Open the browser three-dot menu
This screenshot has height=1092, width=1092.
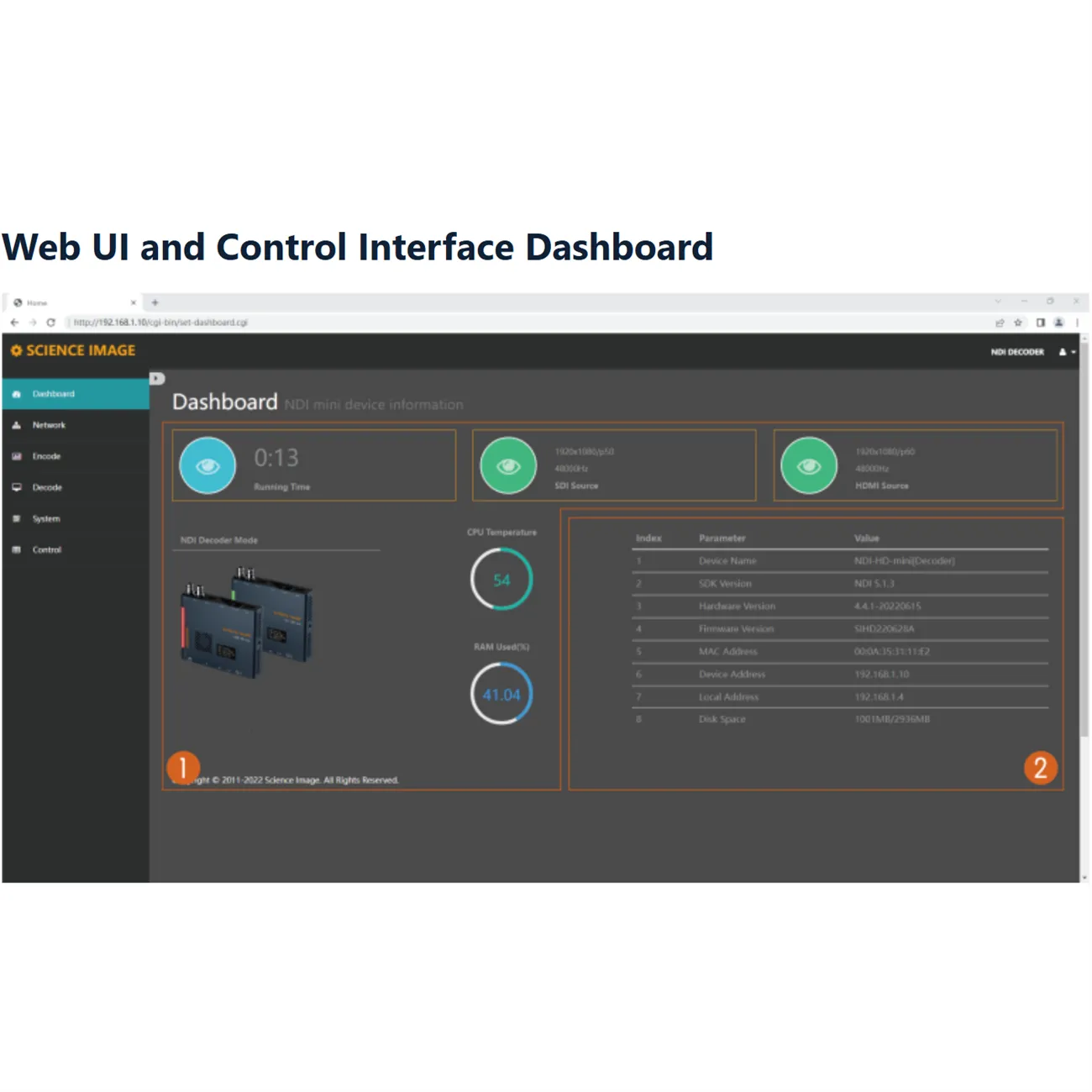(1077, 323)
